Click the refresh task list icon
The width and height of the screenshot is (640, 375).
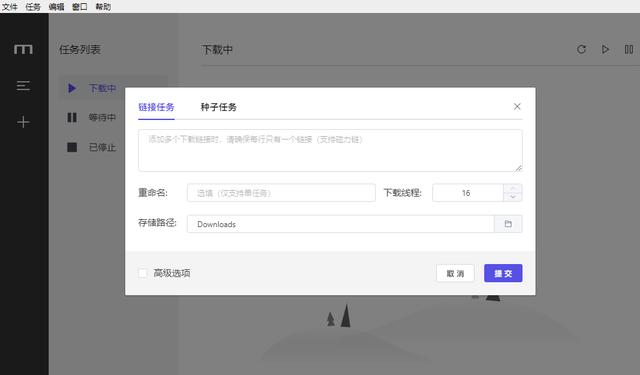[x=581, y=49]
